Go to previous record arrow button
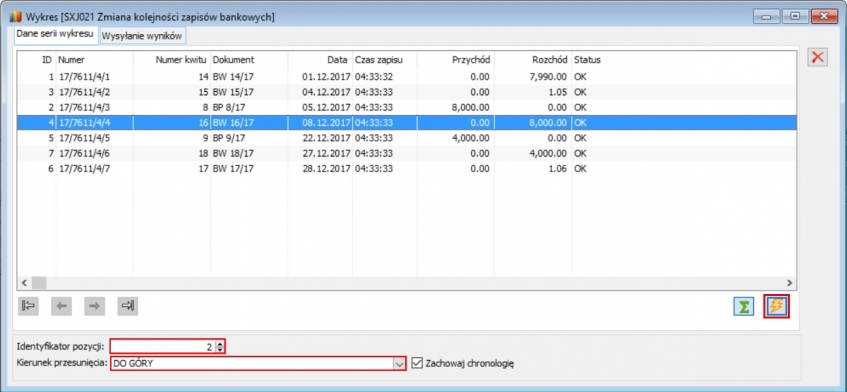This screenshot has width=847, height=392. [62, 306]
